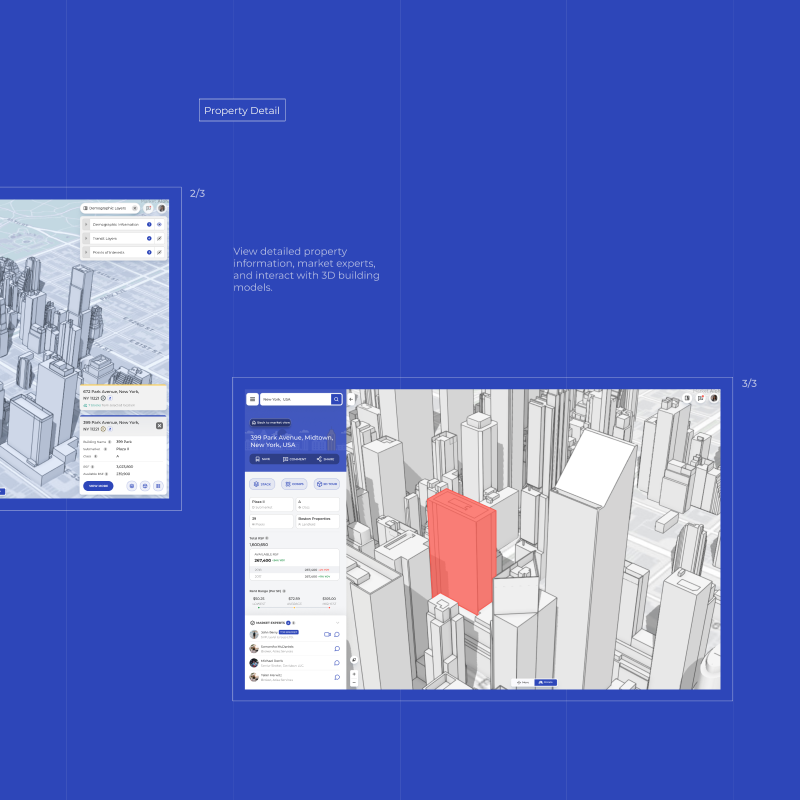Hide the Demographic Information layer via its eye icon
Viewport: 800px width, 800px height.
159,224
